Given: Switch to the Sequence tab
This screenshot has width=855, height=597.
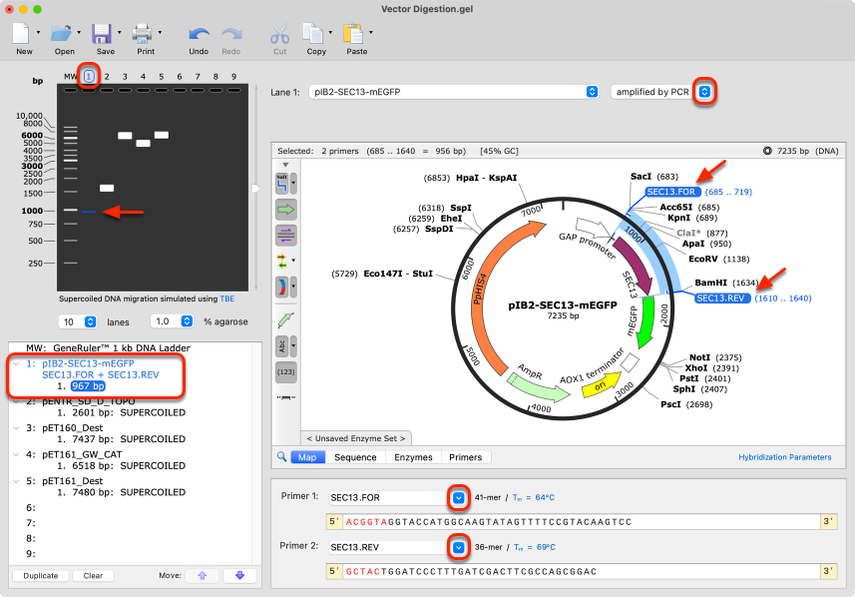Looking at the screenshot, I should coord(356,457).
